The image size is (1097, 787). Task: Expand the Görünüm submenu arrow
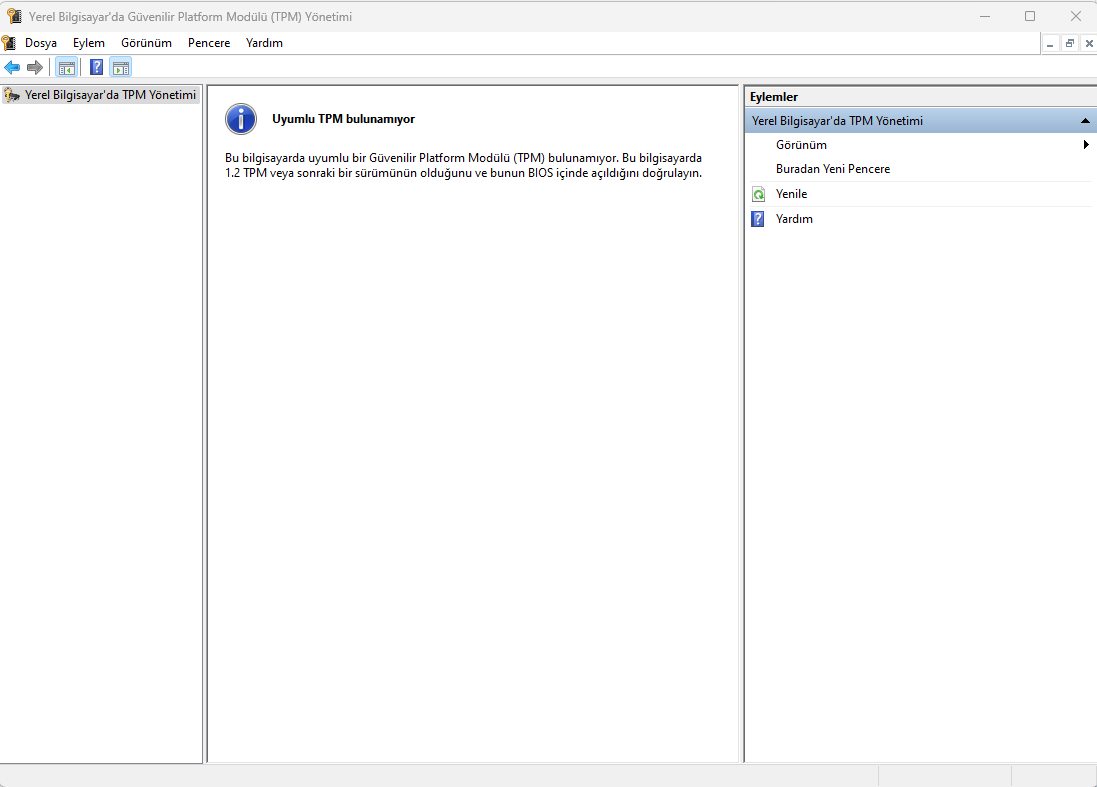(1086, 145)
